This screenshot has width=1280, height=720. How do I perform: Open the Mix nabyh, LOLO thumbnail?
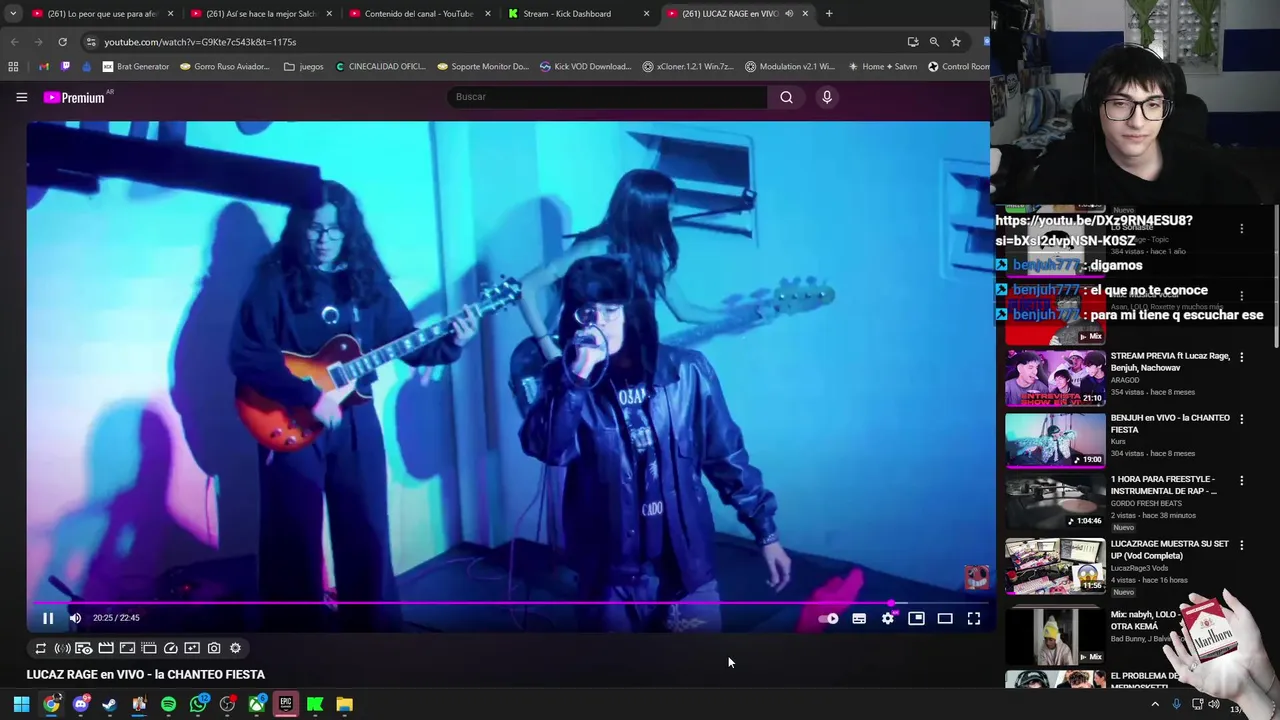coord(1055,637)
